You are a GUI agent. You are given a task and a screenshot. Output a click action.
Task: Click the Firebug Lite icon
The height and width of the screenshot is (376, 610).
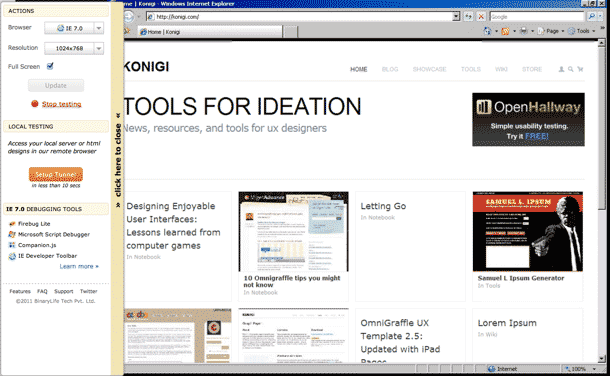click(12, 224)
